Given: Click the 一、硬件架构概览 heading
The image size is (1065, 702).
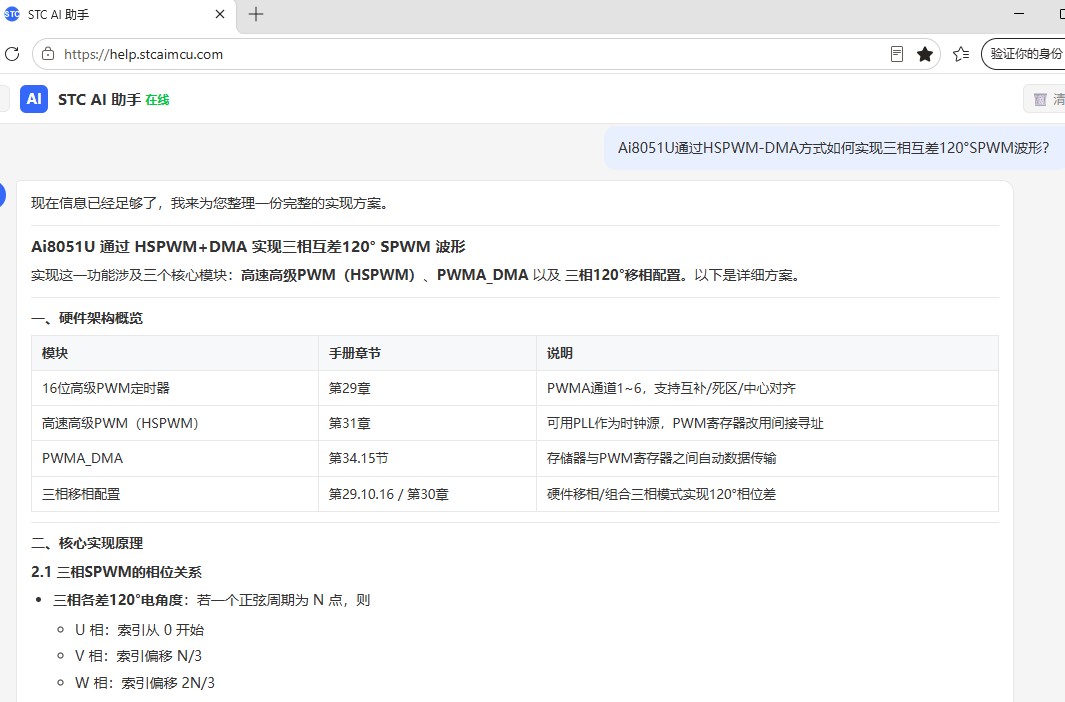Looking at the screenshot, I should click(x=87, y=318).
